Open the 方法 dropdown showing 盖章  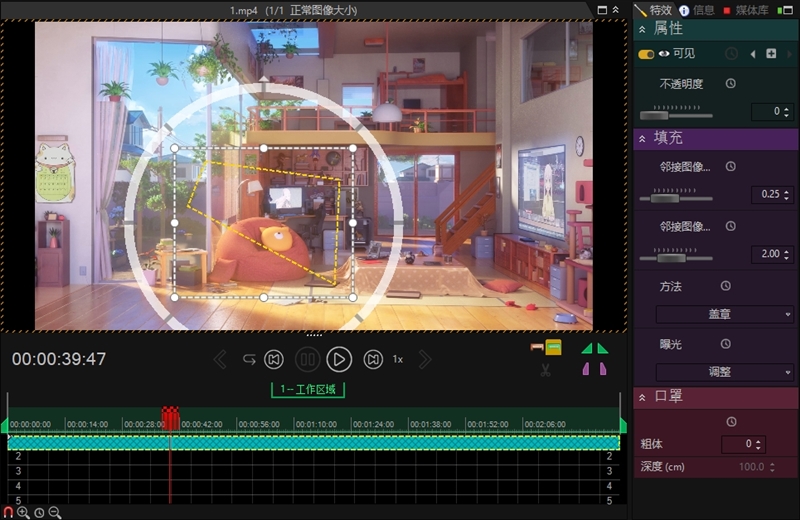(724, 314)
